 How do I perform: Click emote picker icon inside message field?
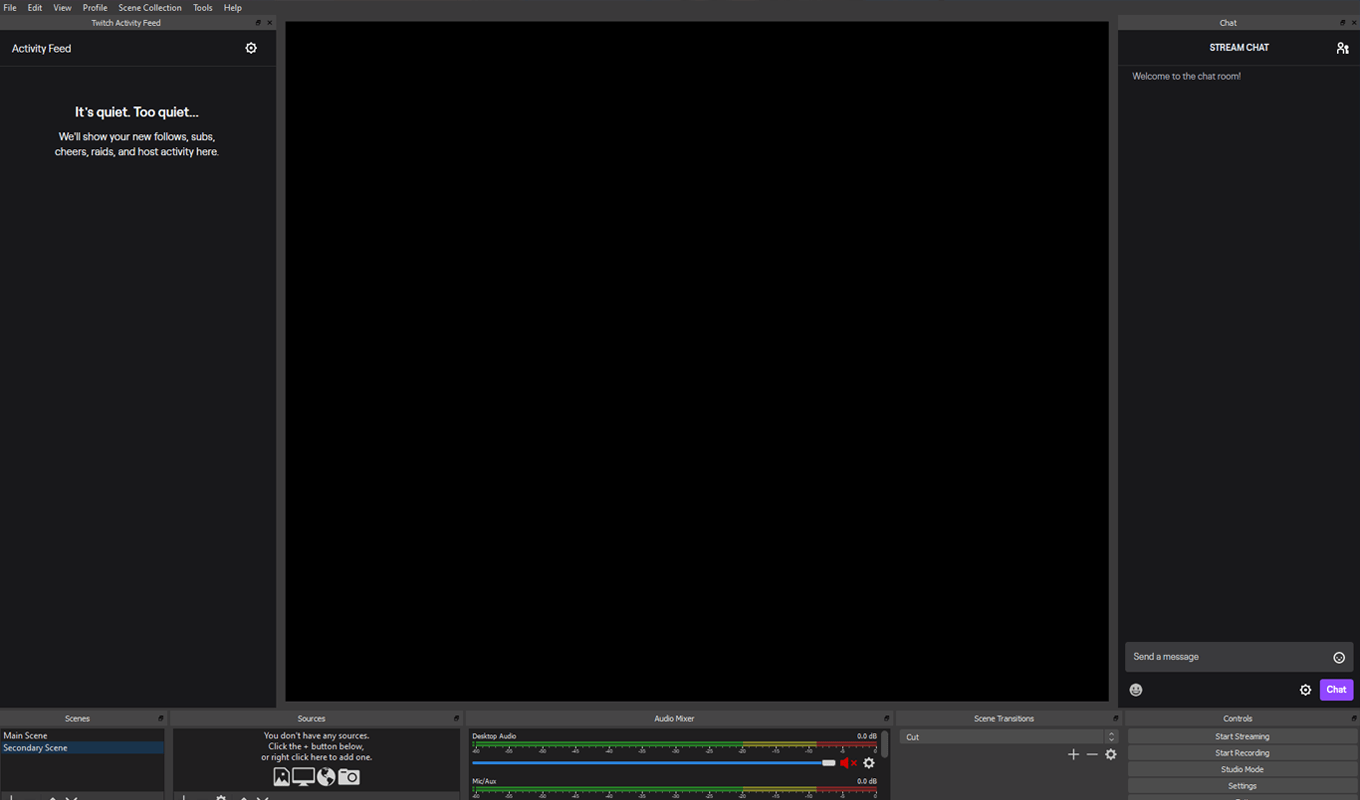pyautogui.click(x=1339, y=657)
